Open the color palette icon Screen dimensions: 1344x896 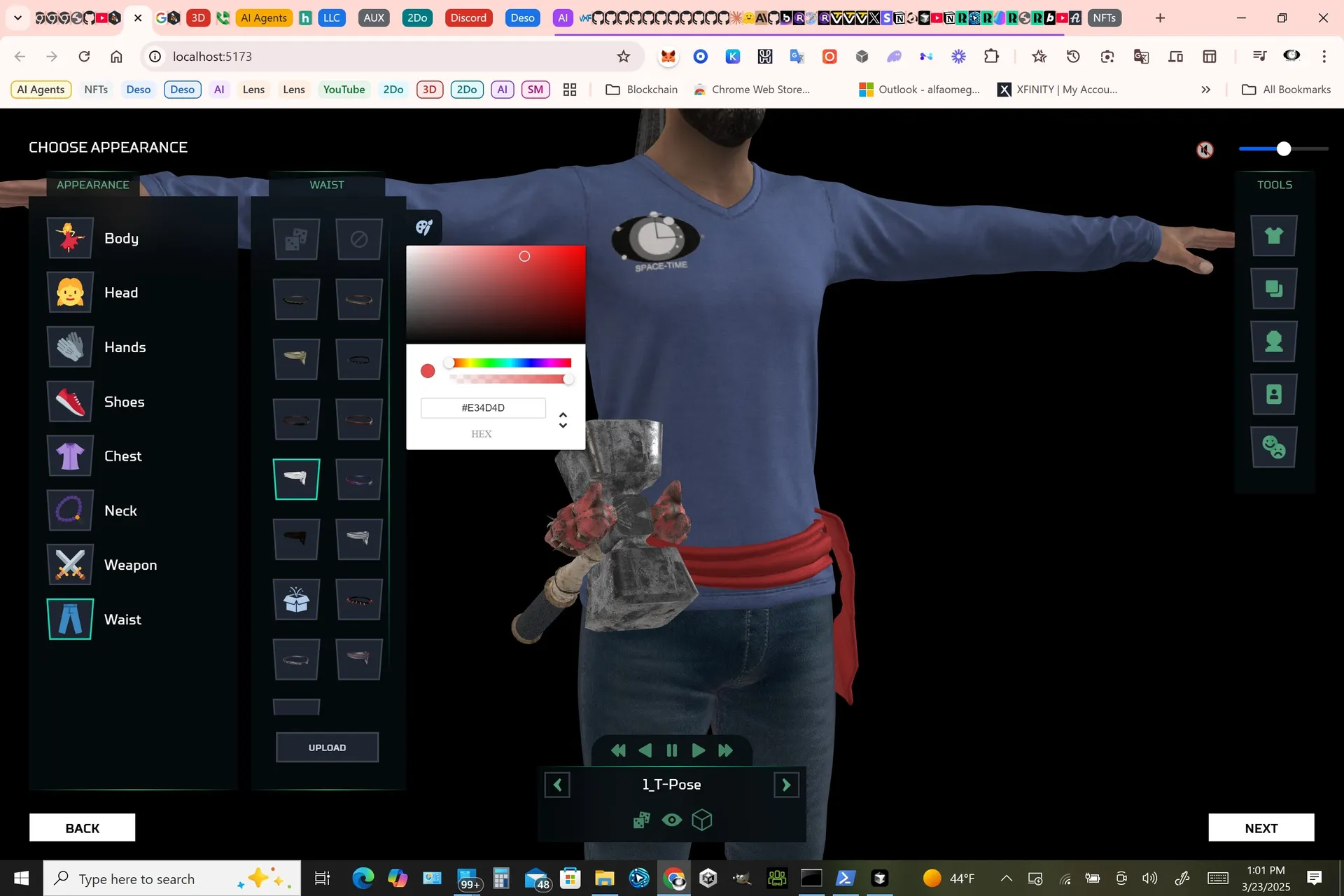[424, 227]
